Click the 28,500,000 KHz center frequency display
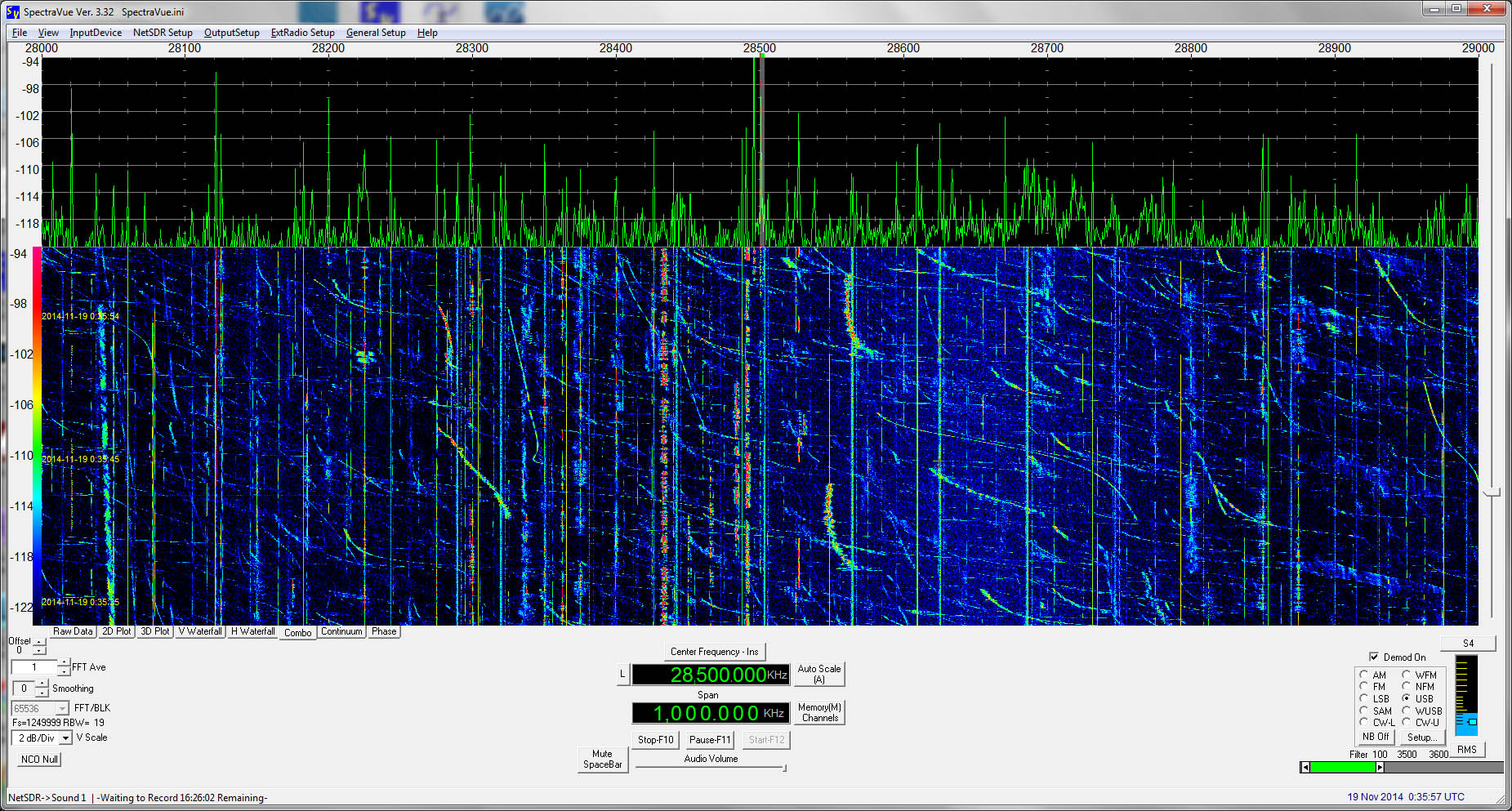 tap(711, 675)
